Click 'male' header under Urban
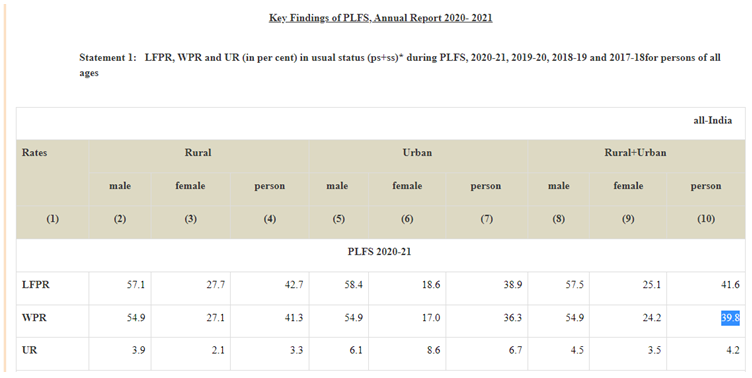Image resolution: width=752 pixels, height=378 pixels. tap(337, 186)
